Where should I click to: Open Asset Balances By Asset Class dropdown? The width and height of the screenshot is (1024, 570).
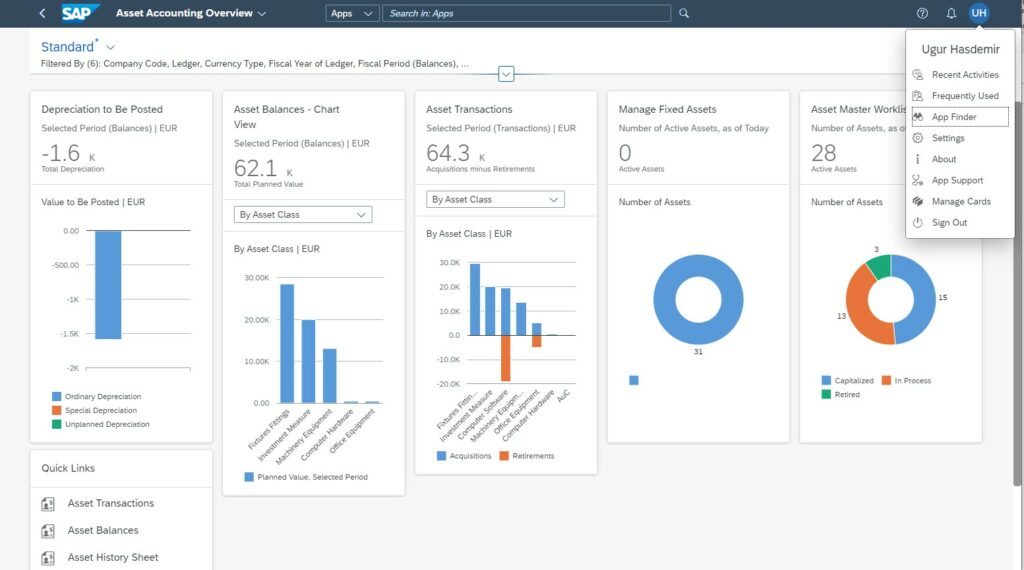pos(303,214)
